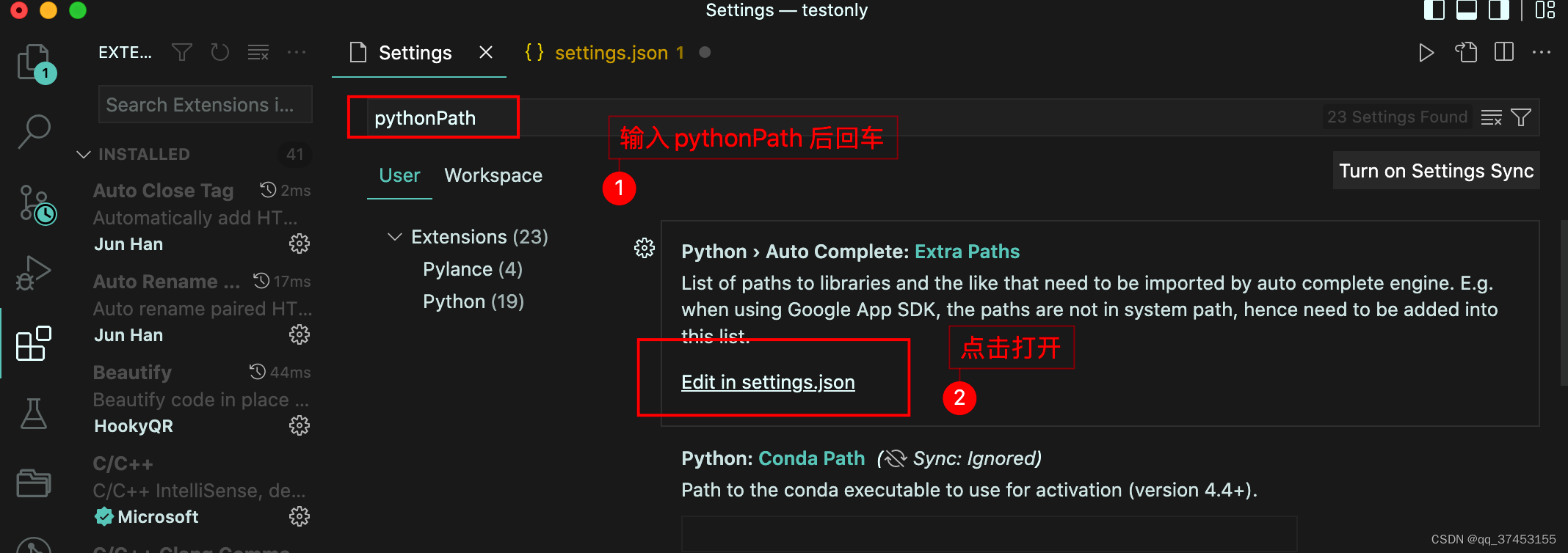Manage C/C++ extension gear
Screen dimensions: 1568x553
[300, 516]
